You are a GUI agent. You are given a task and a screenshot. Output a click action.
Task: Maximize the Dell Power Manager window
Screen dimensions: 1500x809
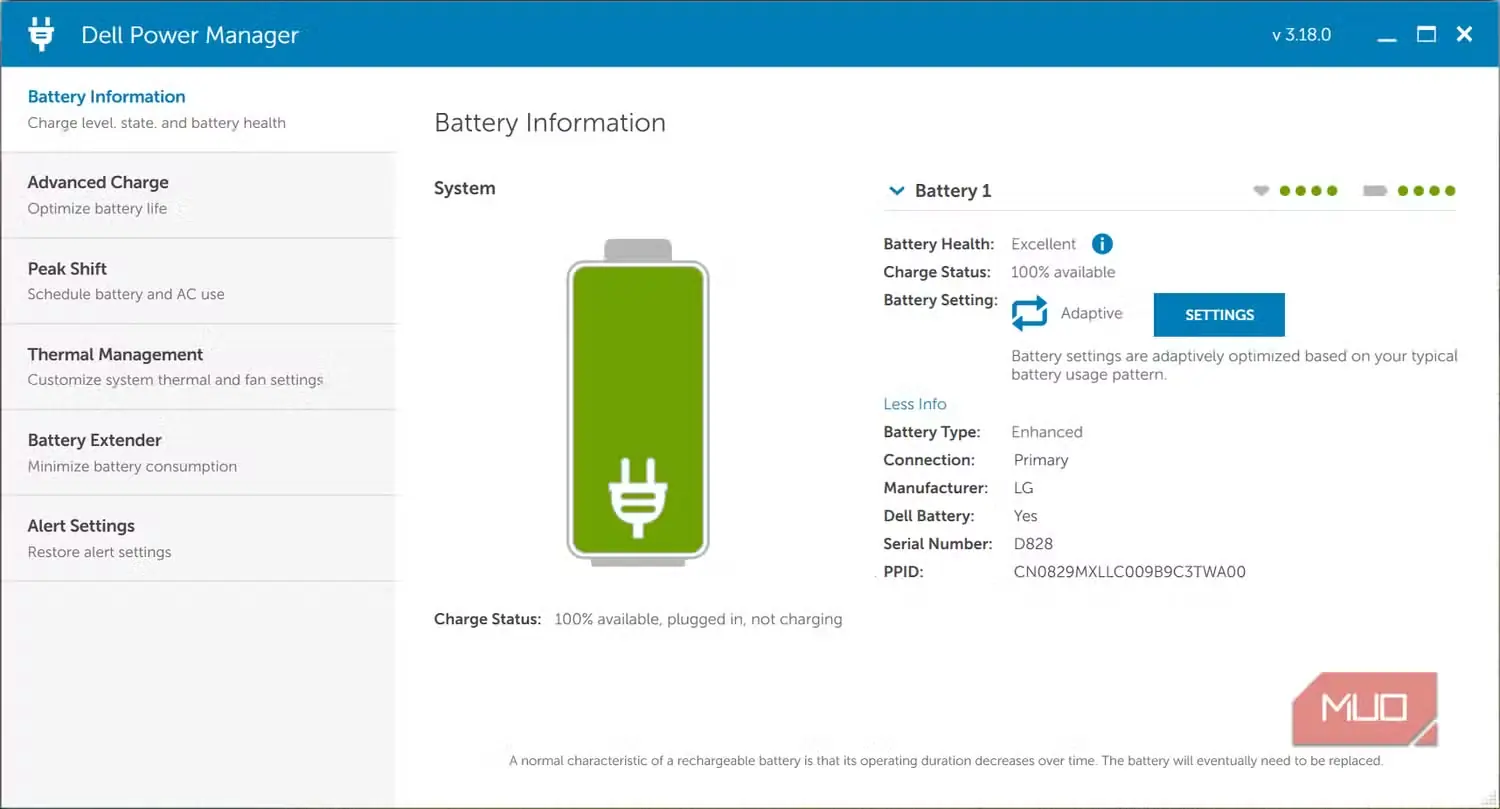click(x=1427, y=35)
